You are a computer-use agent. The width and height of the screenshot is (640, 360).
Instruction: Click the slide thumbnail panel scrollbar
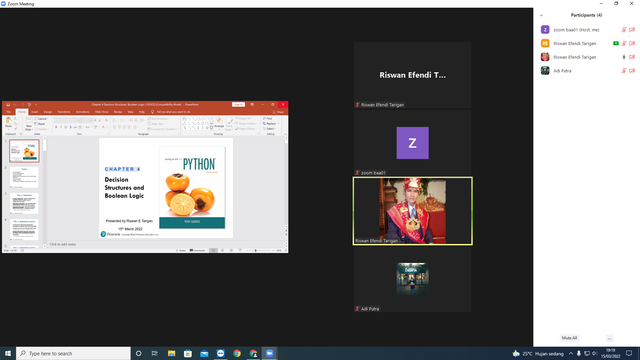click(x=44, y=192)
